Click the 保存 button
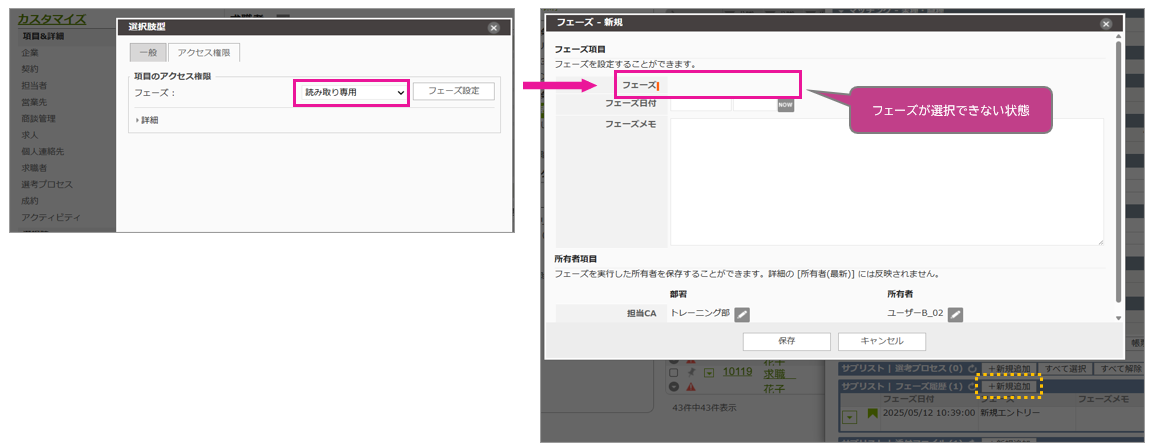 pos(786,342)
